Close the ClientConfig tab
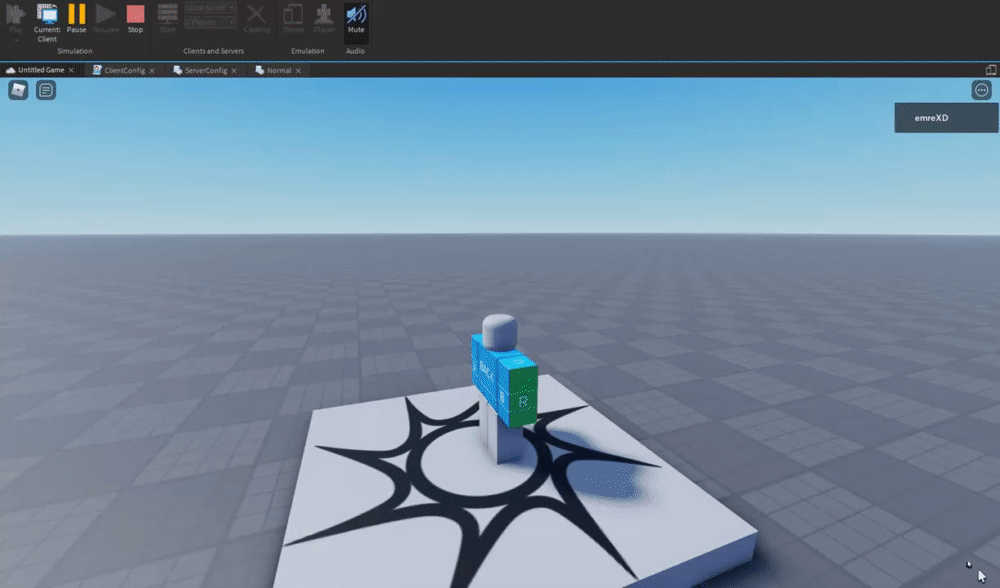This screenshot has width=1000, height=588. [x=152, y=71]
